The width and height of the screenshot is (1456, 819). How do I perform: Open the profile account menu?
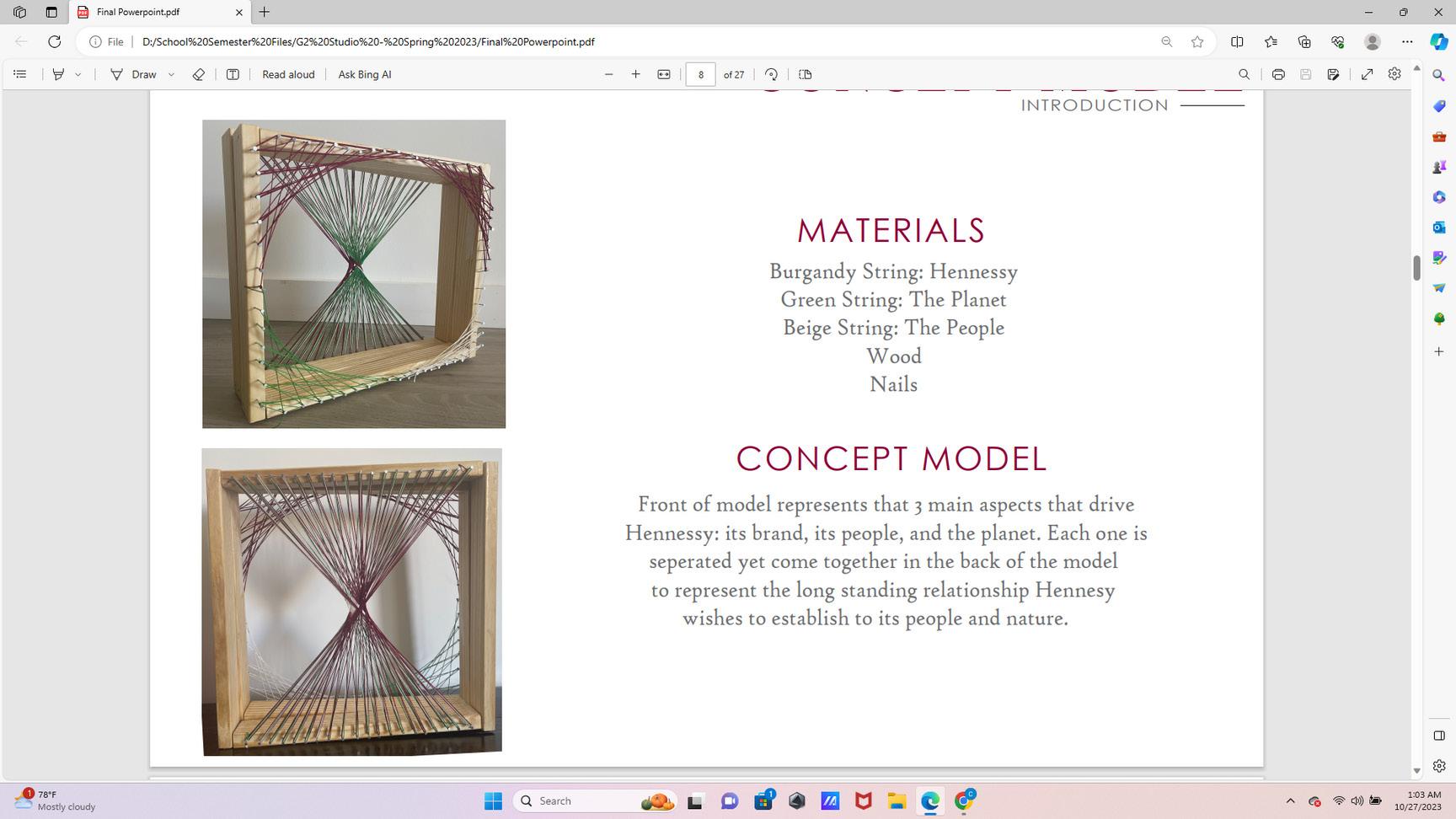(x=1373, y=41)
